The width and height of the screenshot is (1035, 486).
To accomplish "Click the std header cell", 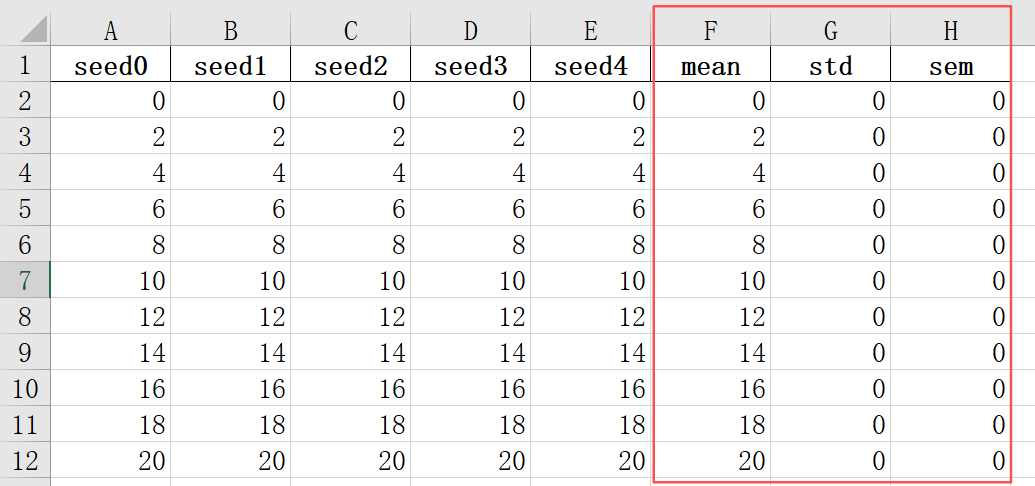I will pyautogui.click(x=830, y=66).
